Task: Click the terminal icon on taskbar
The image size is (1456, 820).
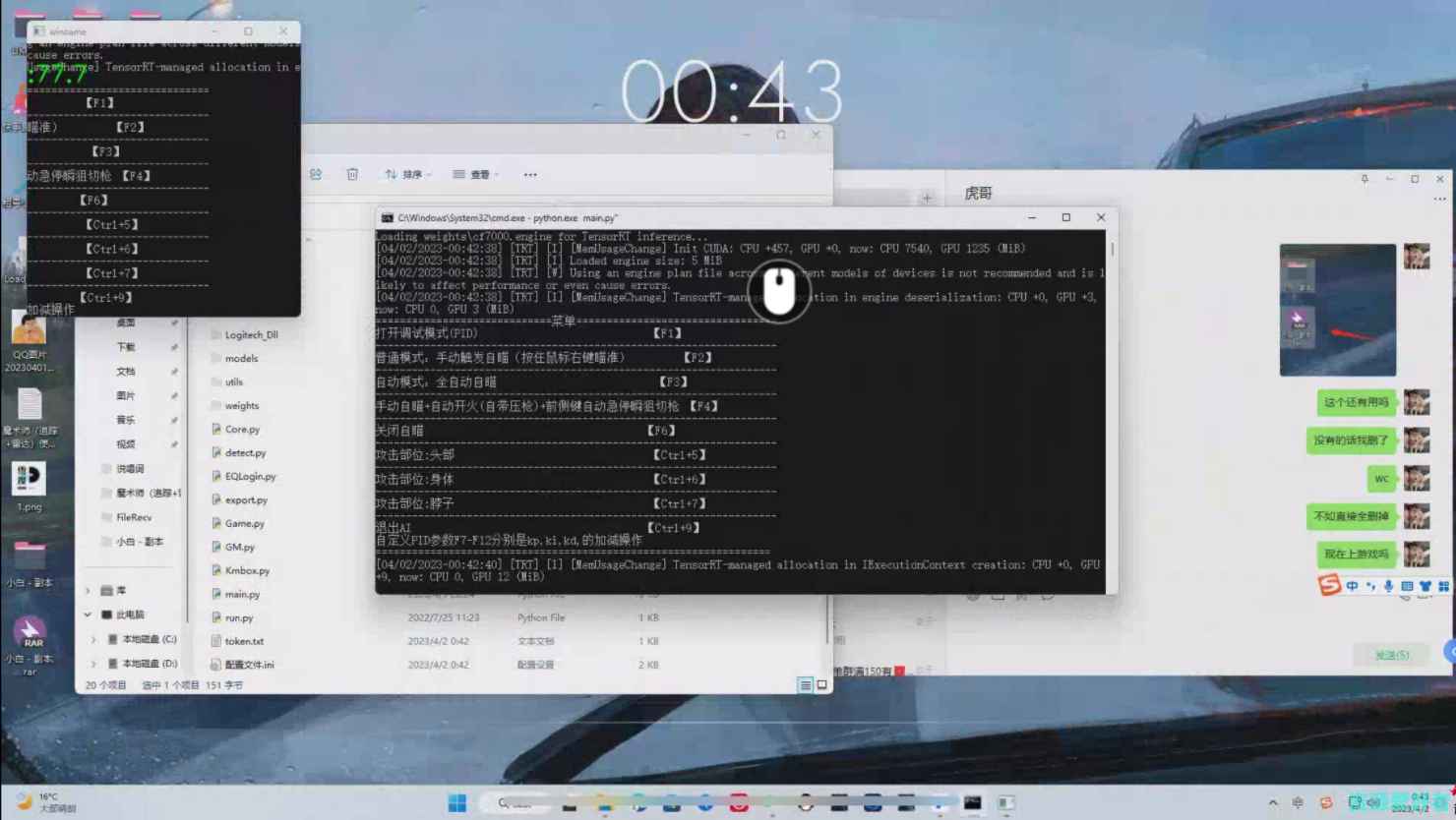Action: (973, 803)
